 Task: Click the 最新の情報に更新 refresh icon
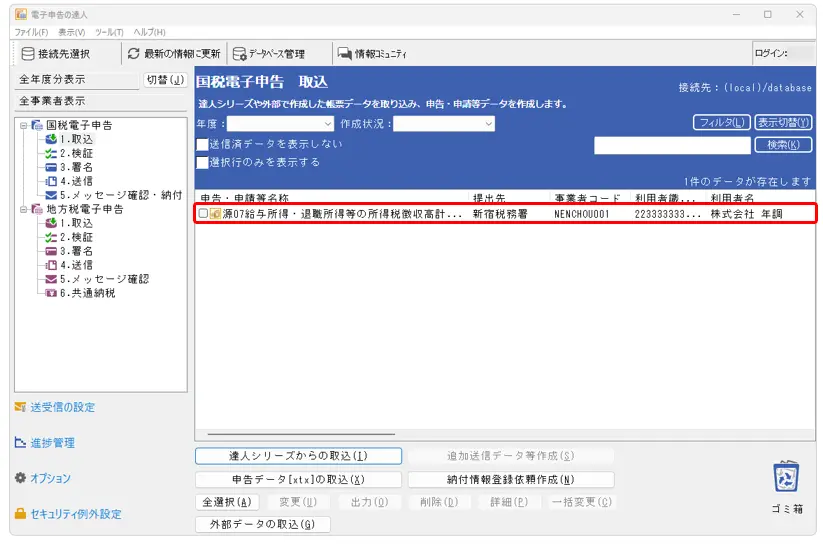coord(133,54)
